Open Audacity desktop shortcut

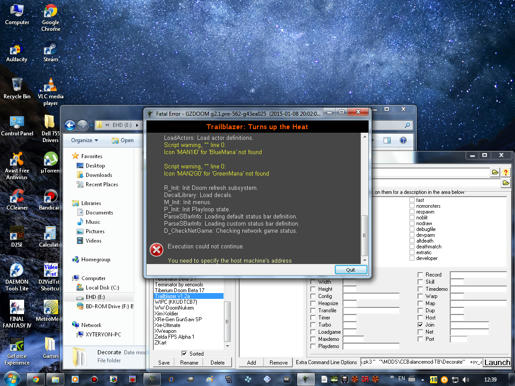click(x=16, y=53)
